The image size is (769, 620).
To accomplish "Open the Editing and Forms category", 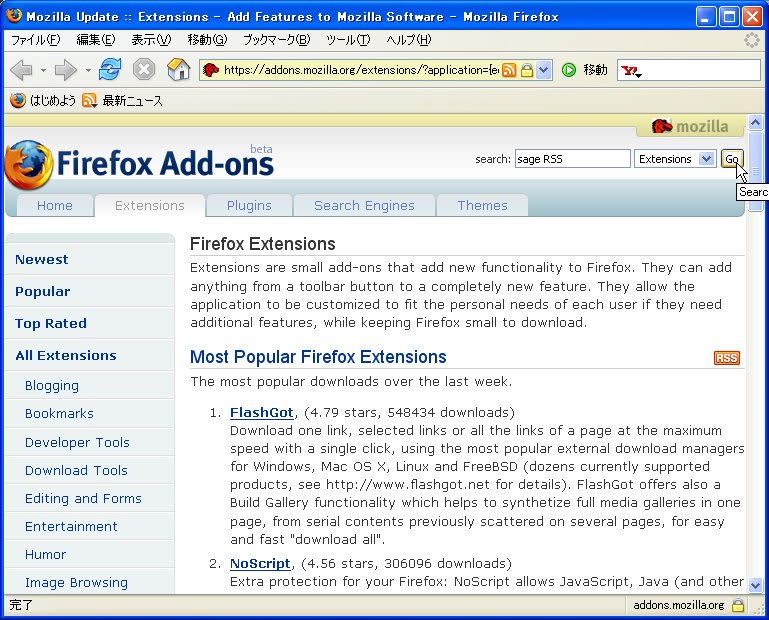I will pyautogui.click(x=83, y=498).
